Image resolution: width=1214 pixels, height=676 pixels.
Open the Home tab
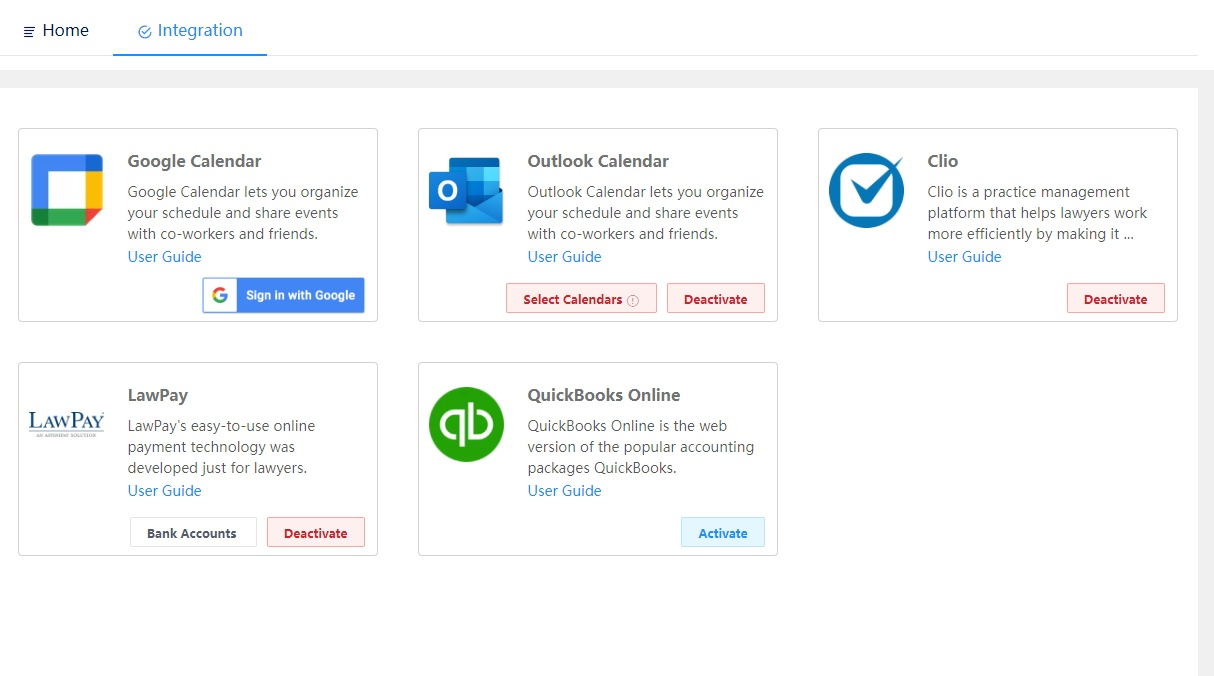[x=56, y=30]
